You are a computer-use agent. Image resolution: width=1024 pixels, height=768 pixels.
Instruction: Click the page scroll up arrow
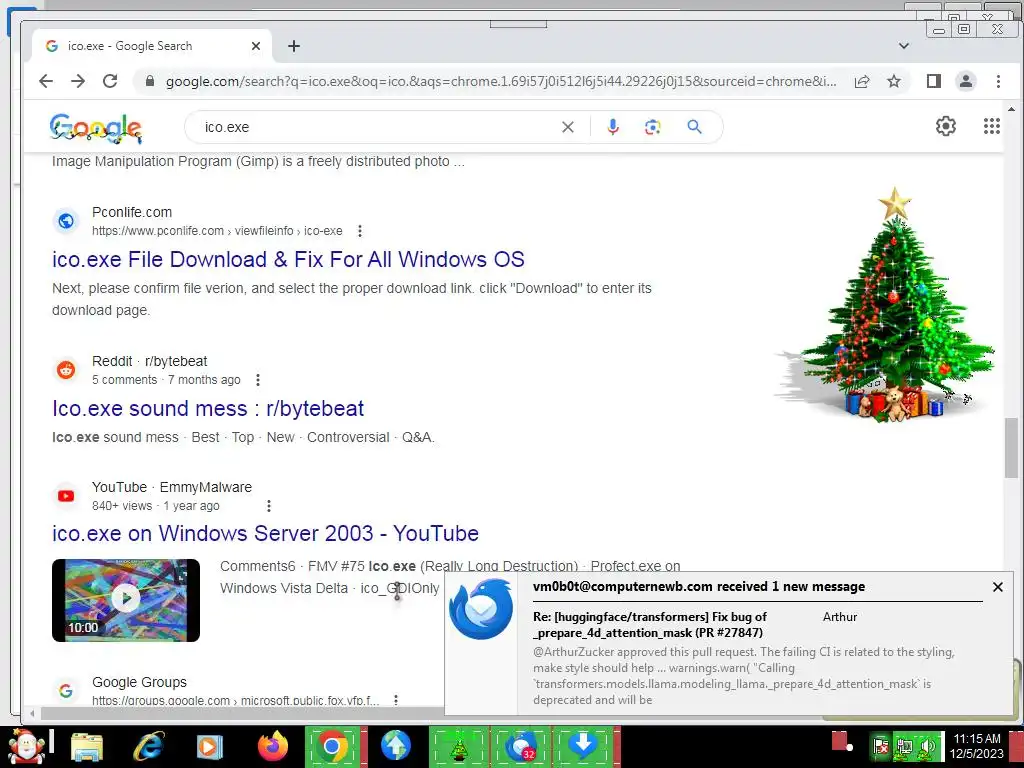(1011, 110)
